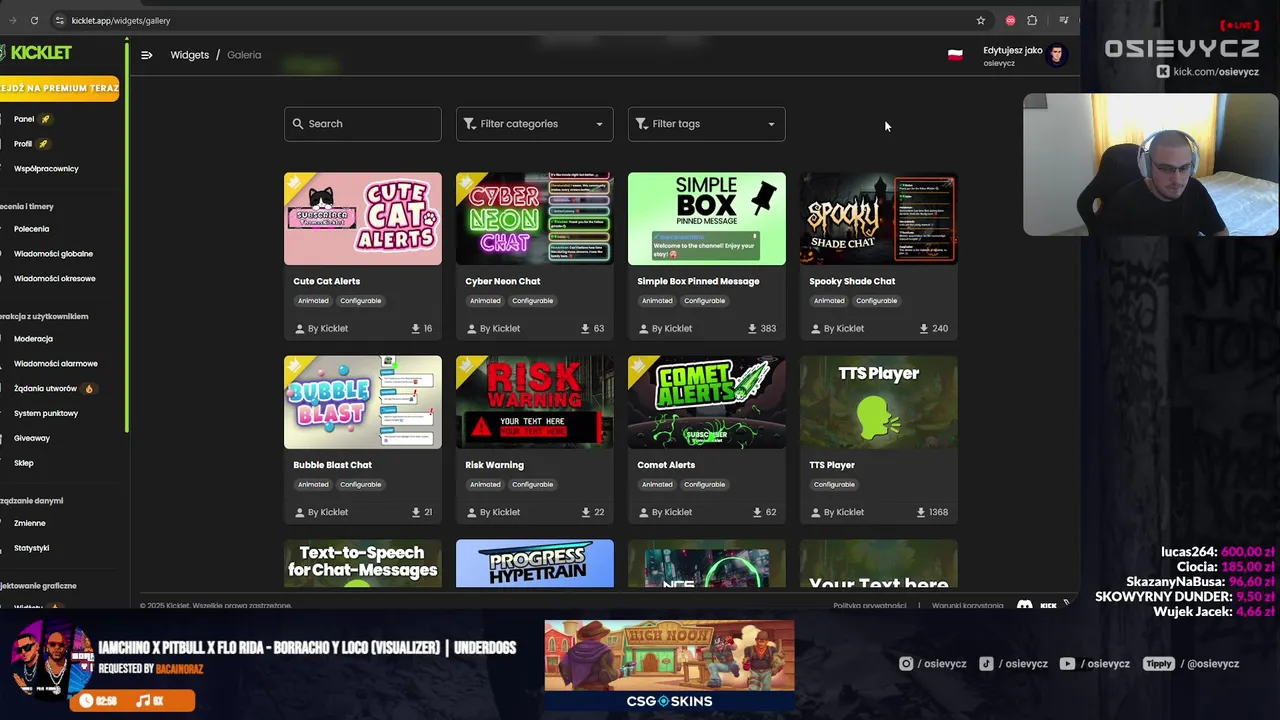
Task: Open Statystyki in the sidebar
Action: [32, 548]
